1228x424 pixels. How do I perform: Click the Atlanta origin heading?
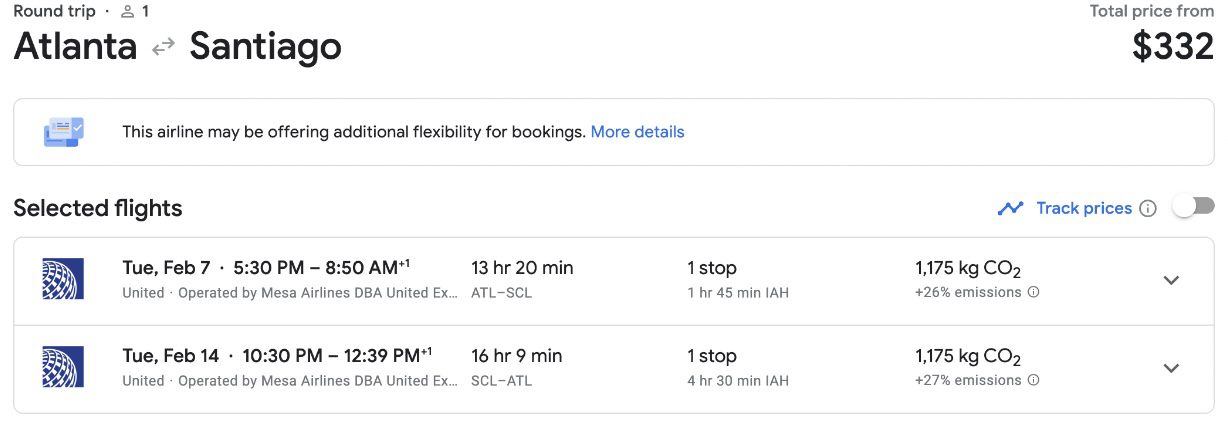click(75, 47)
